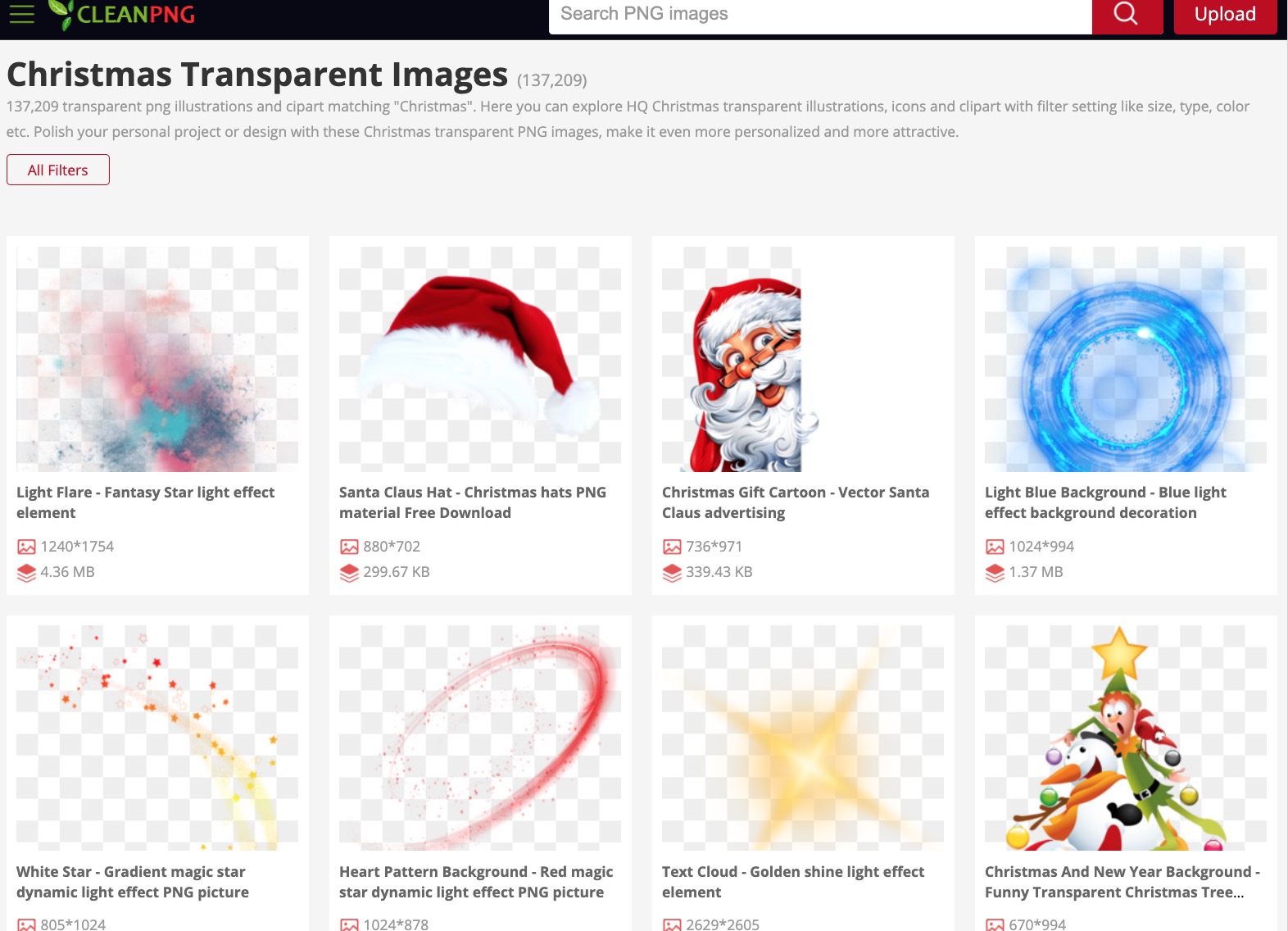Screen dimensions: 1288x931
Task: Click image-size icon beside 880*702
Action: 349,547
